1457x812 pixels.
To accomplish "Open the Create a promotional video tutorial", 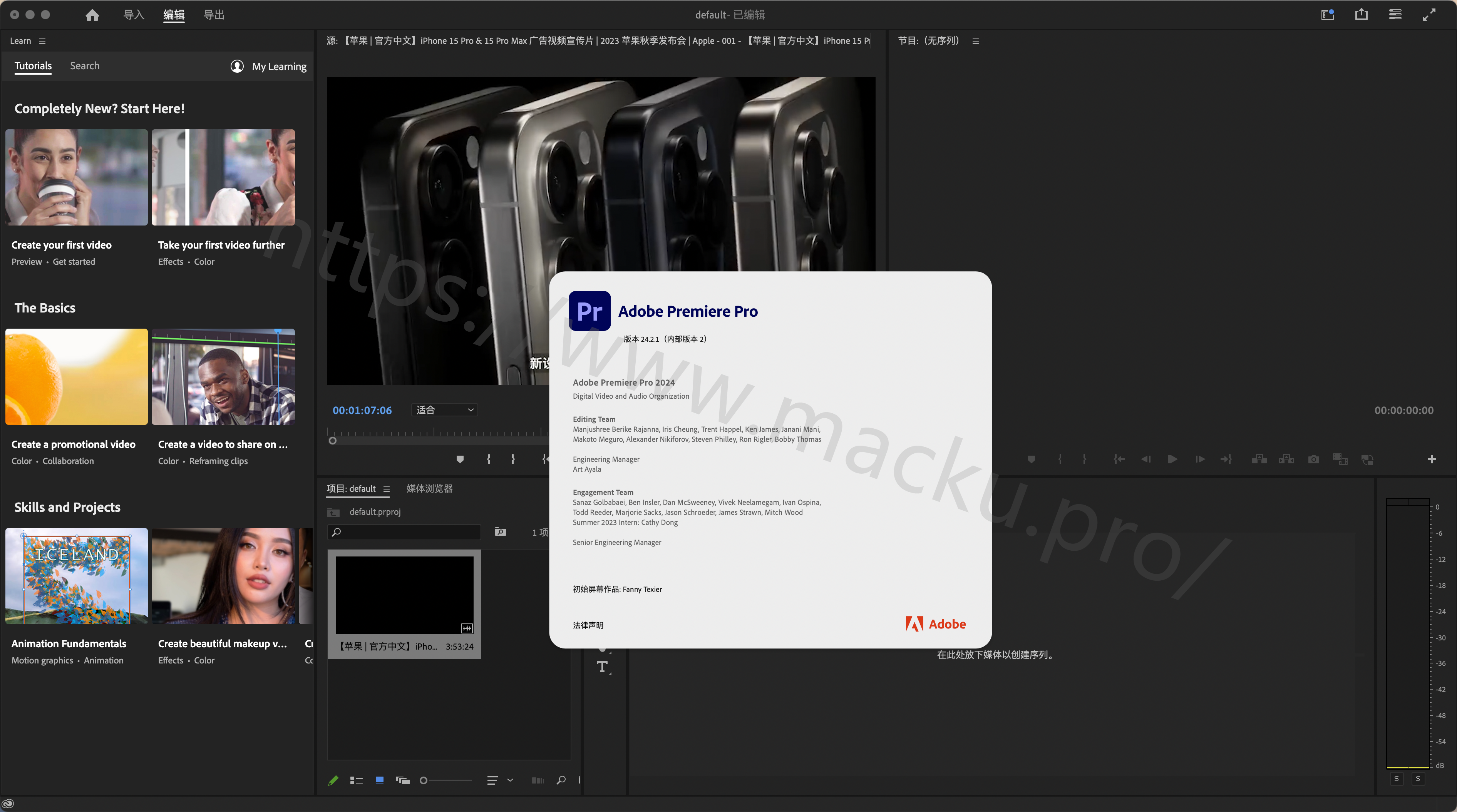I will tap(76, 377).
